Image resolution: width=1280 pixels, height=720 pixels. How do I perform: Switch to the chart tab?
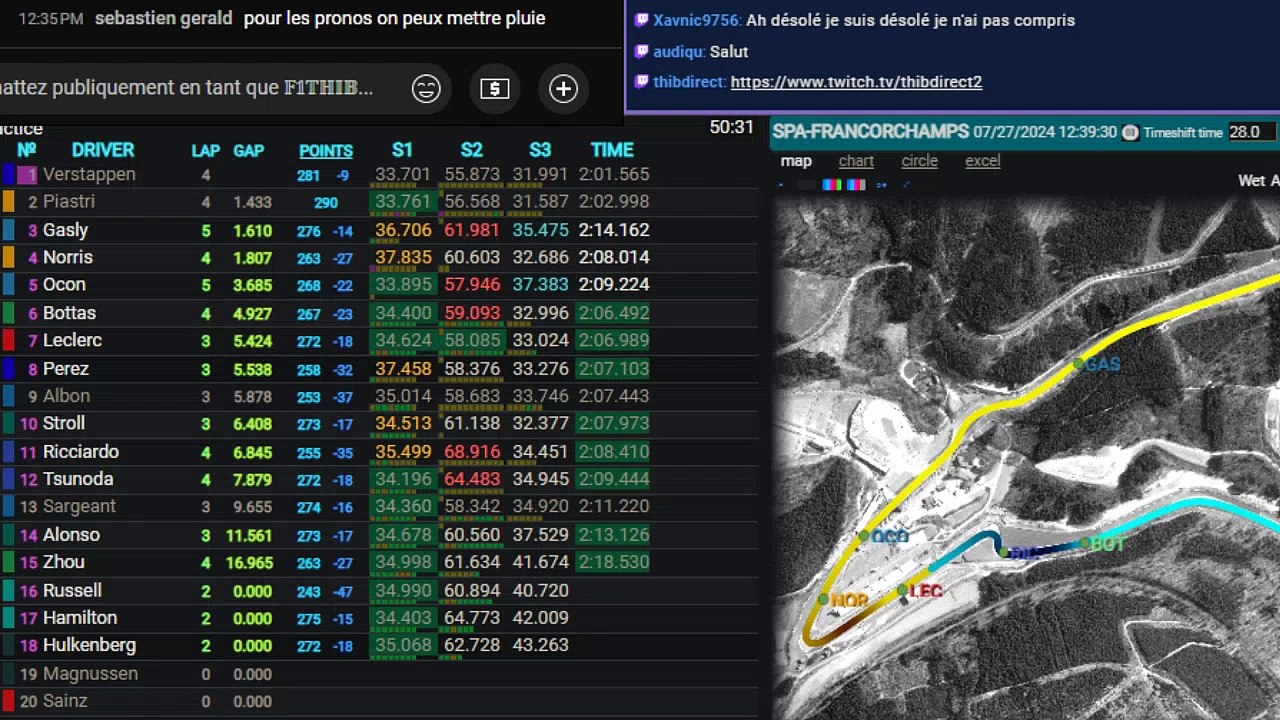(856, 161)
